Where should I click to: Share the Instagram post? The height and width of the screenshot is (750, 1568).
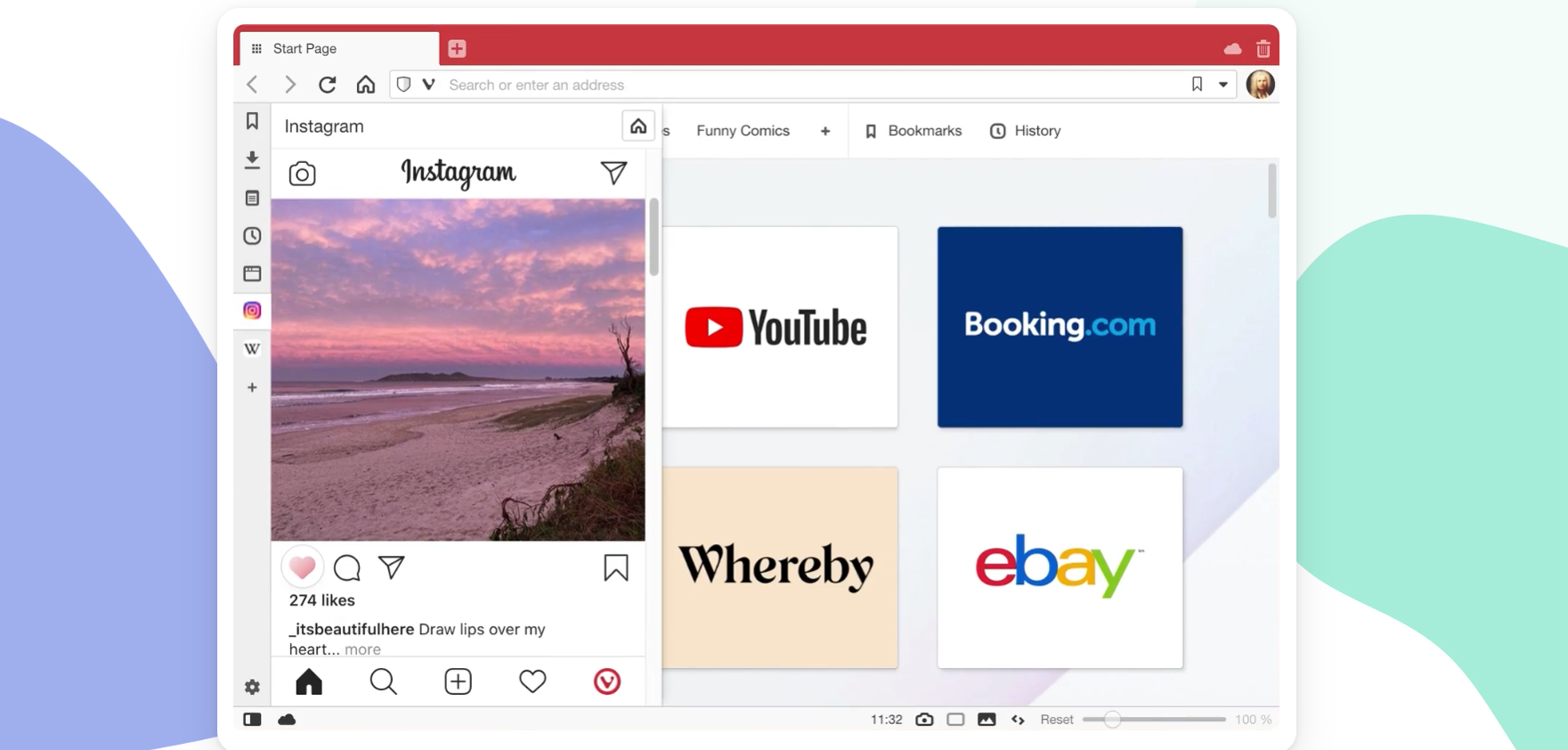coord(392,567)
